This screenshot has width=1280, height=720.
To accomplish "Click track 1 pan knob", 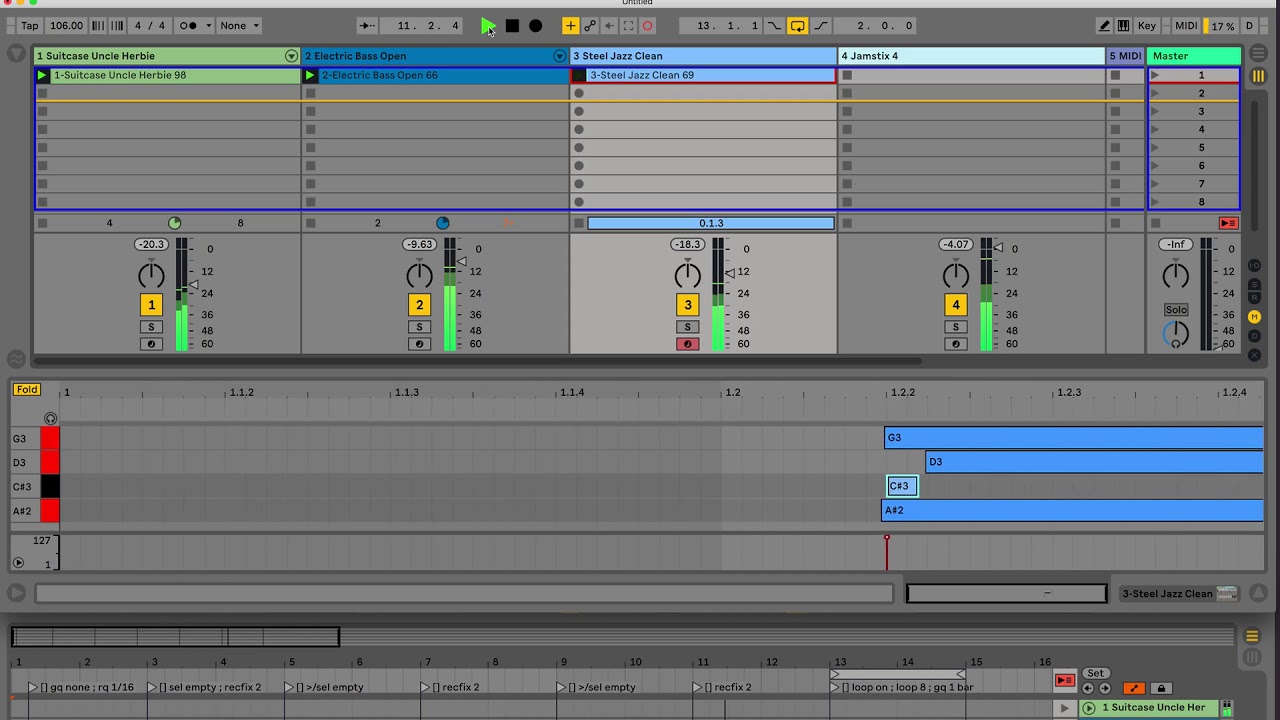I will (x=151, y=274).
